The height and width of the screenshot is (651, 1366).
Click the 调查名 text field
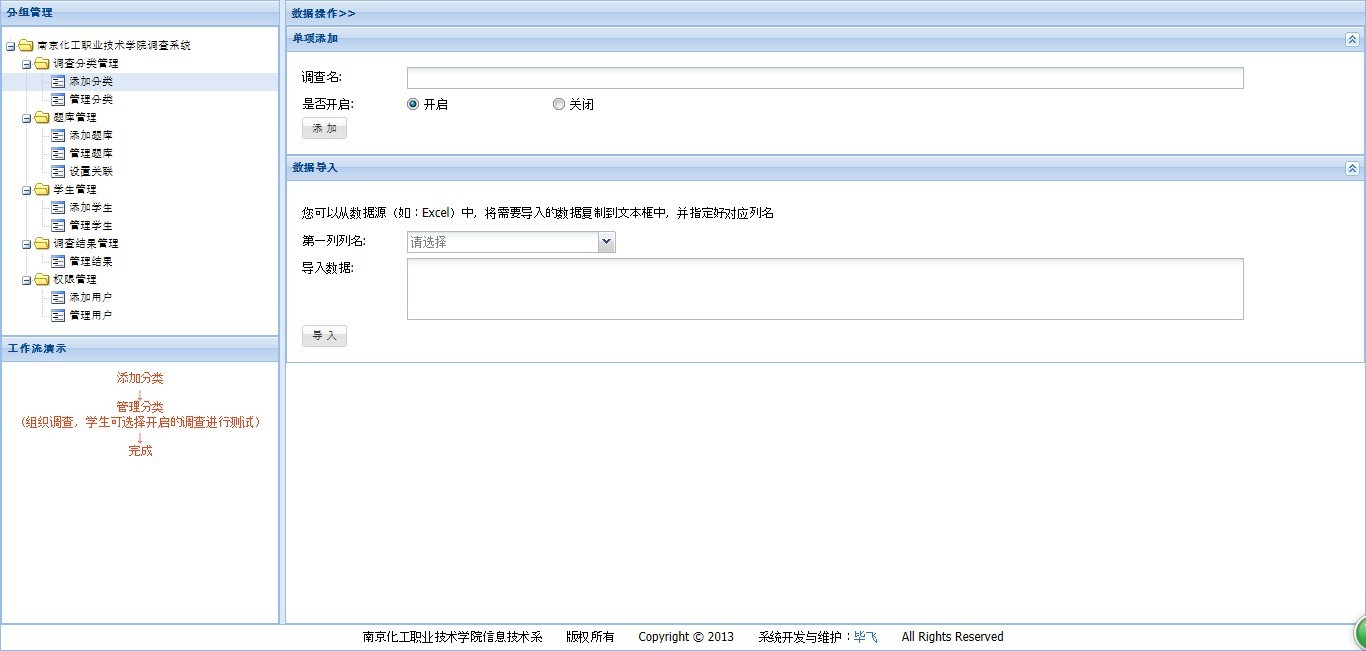point(824,78)
